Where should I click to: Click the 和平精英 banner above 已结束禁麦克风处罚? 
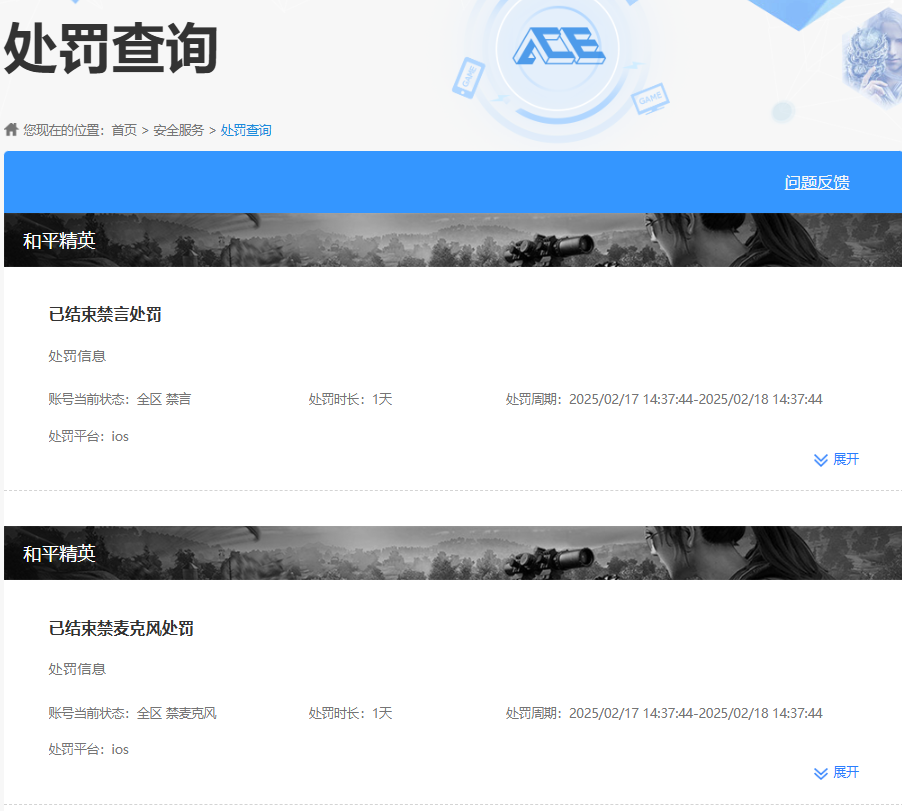click(x=453, y=553)
